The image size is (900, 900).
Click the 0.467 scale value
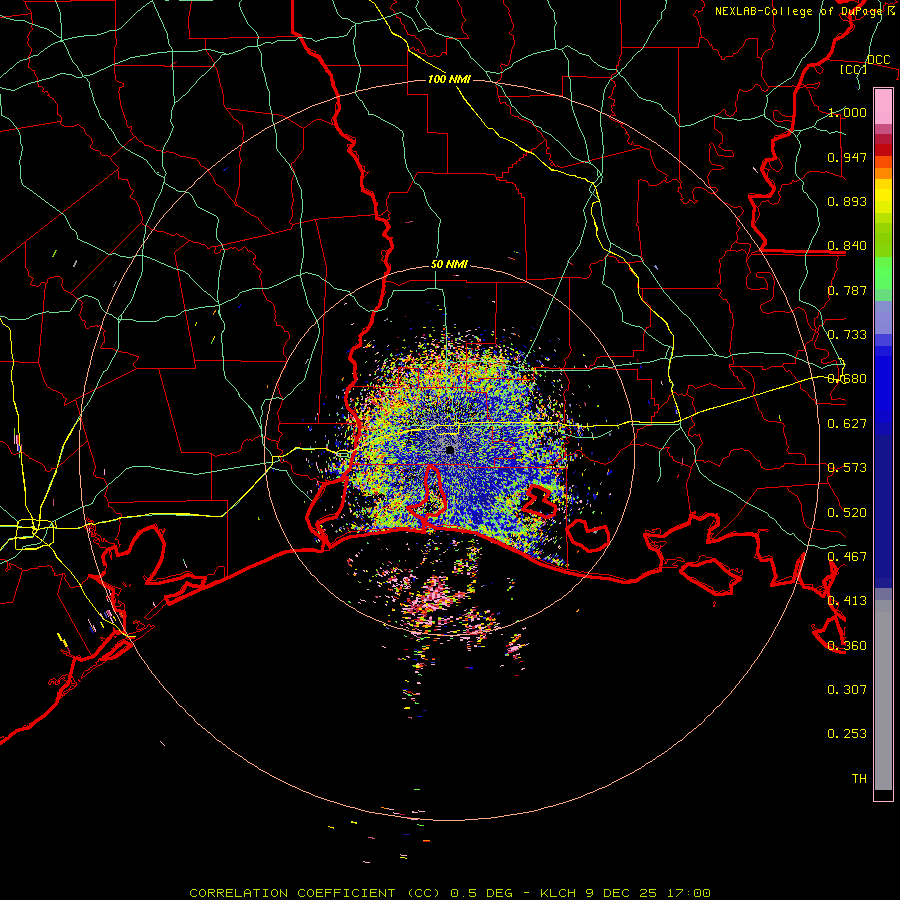(x=847, y=557)
